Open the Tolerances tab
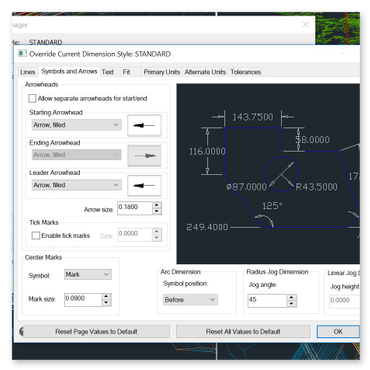The height and width of the screenshot is (370, 370). click(x=245, y=72)
